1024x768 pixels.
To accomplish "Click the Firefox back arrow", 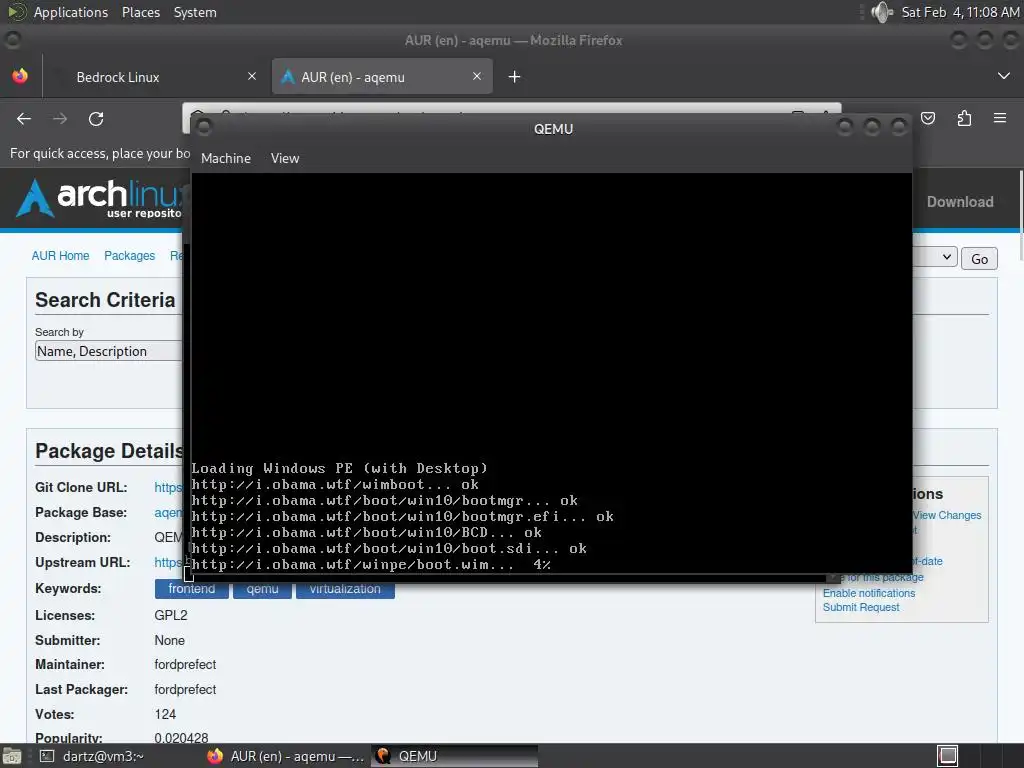I will (x=24, y=119).
